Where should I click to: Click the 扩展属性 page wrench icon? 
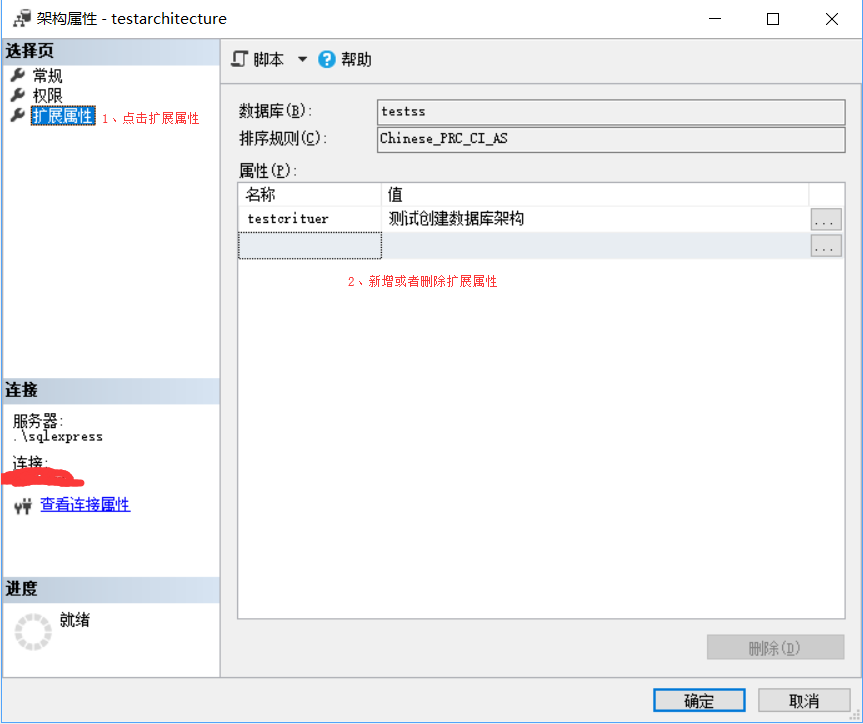point(18,116)
